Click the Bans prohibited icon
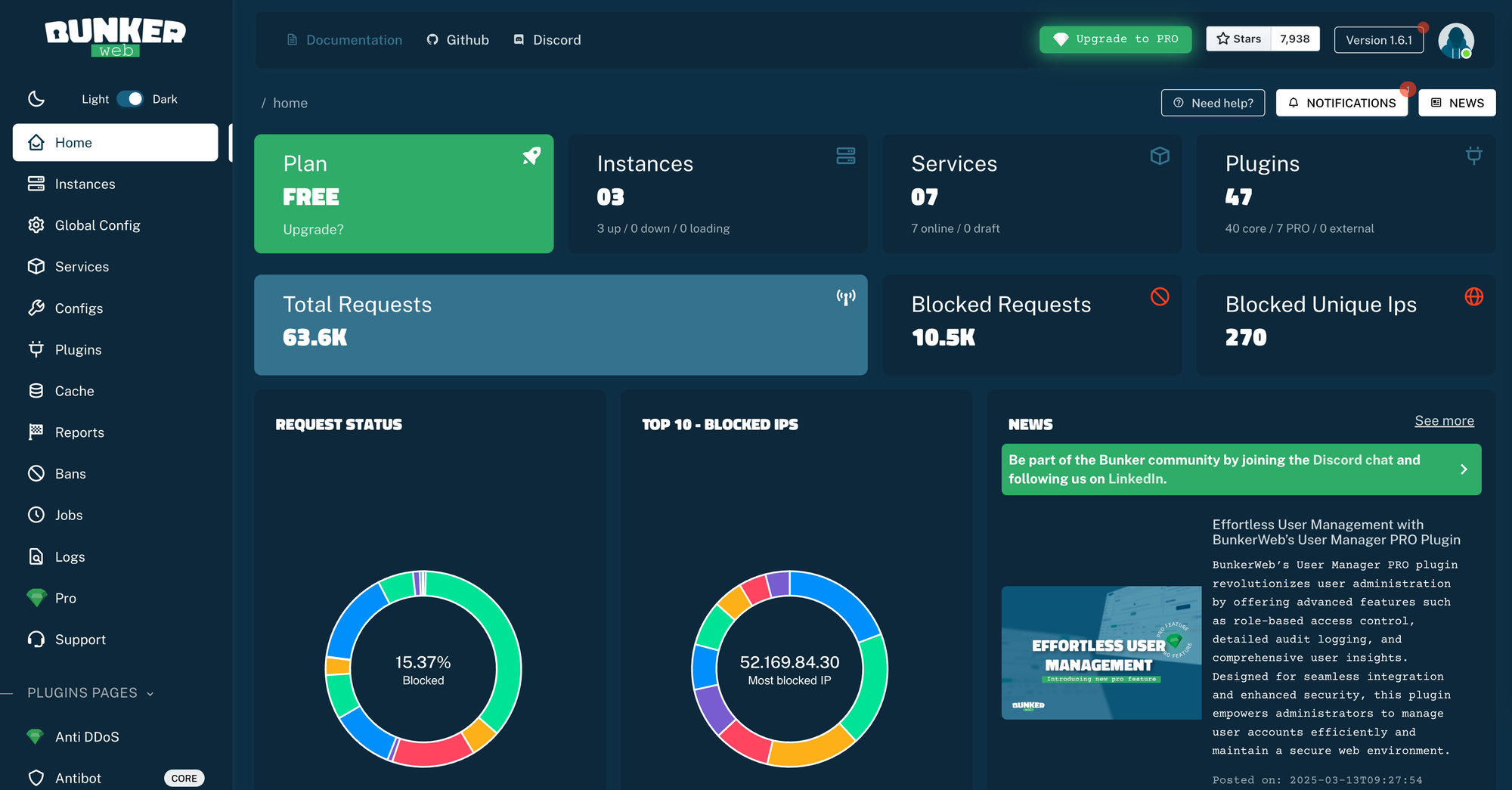This screenshot has height=790, width=1512. tap(36, 473)
